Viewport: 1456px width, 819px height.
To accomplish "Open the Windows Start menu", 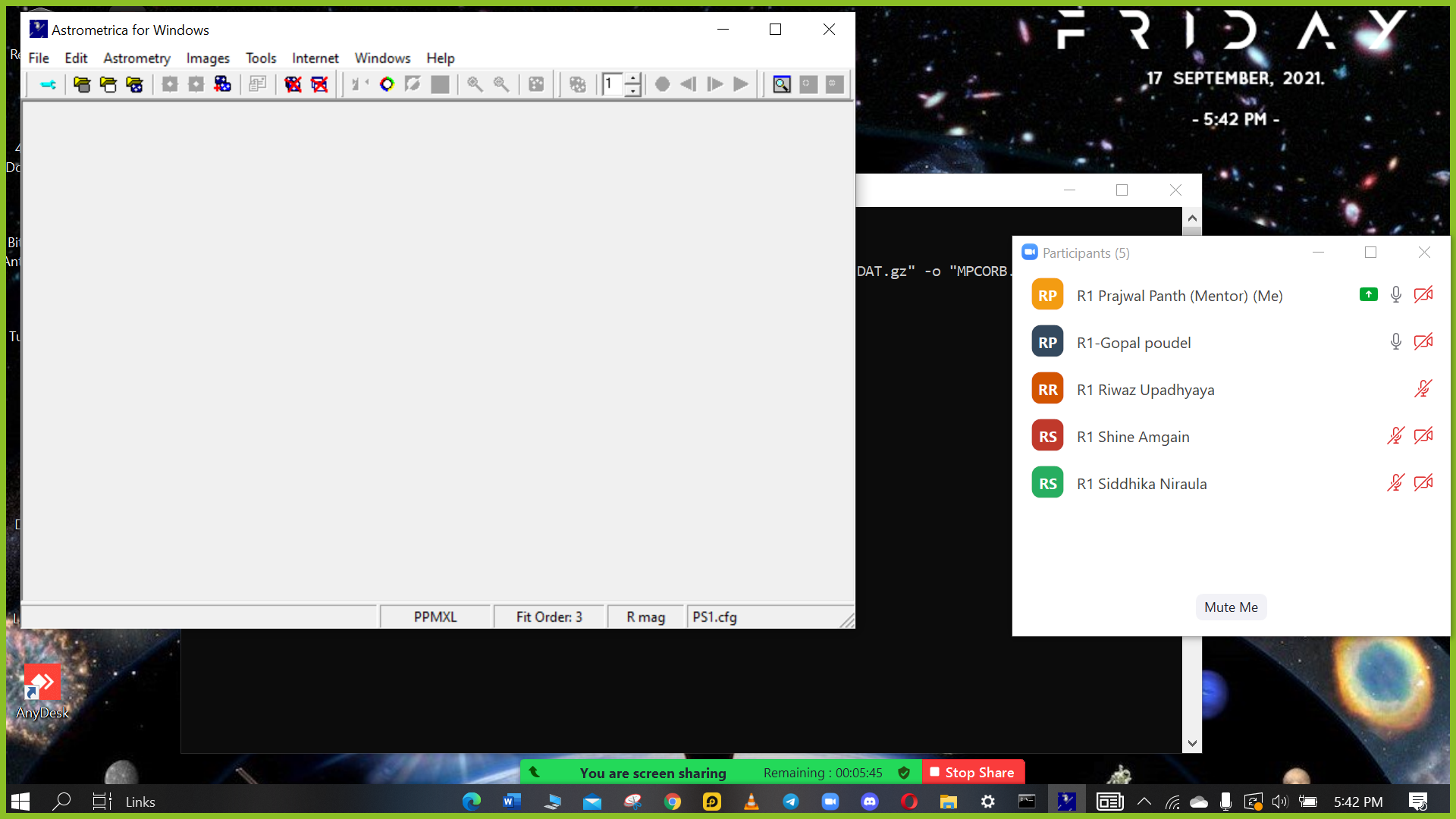I will click(20, 802).
